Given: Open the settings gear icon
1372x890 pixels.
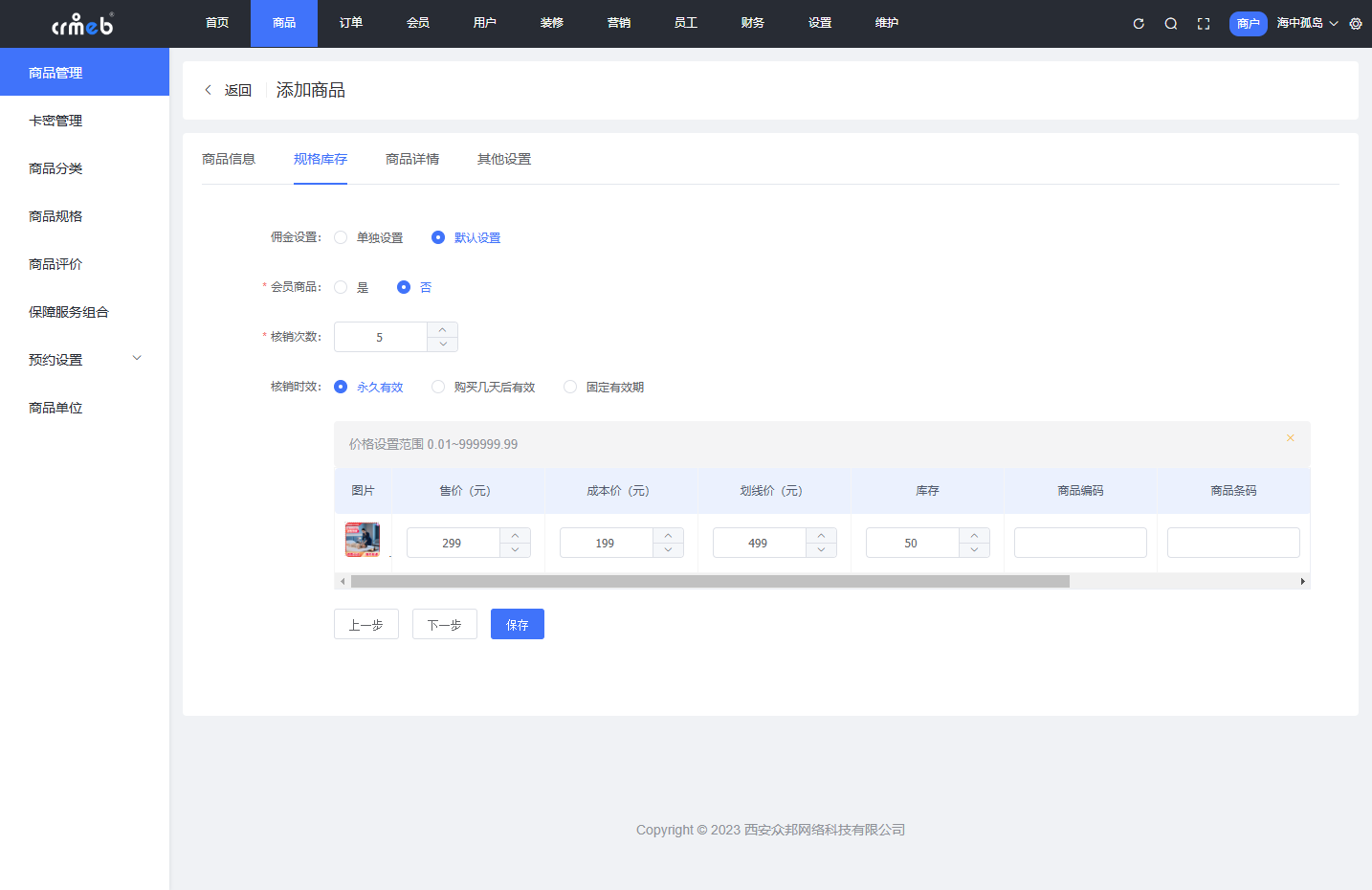Looking at the screenshot, I should (x=1356, y=24).
